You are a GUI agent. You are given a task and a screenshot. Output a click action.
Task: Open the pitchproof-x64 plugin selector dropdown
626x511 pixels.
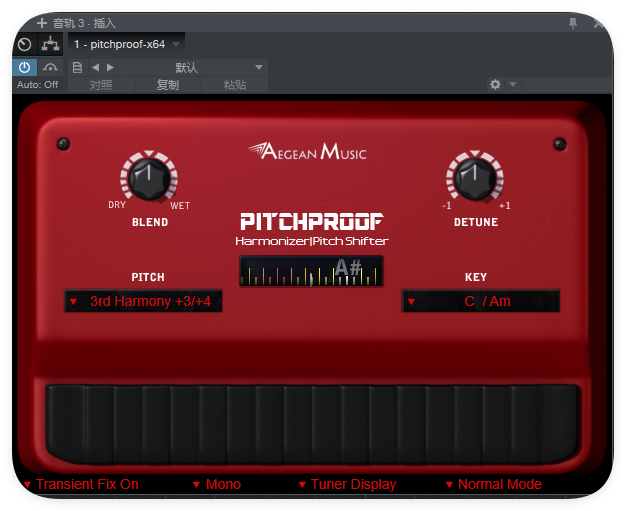(126, 44)
